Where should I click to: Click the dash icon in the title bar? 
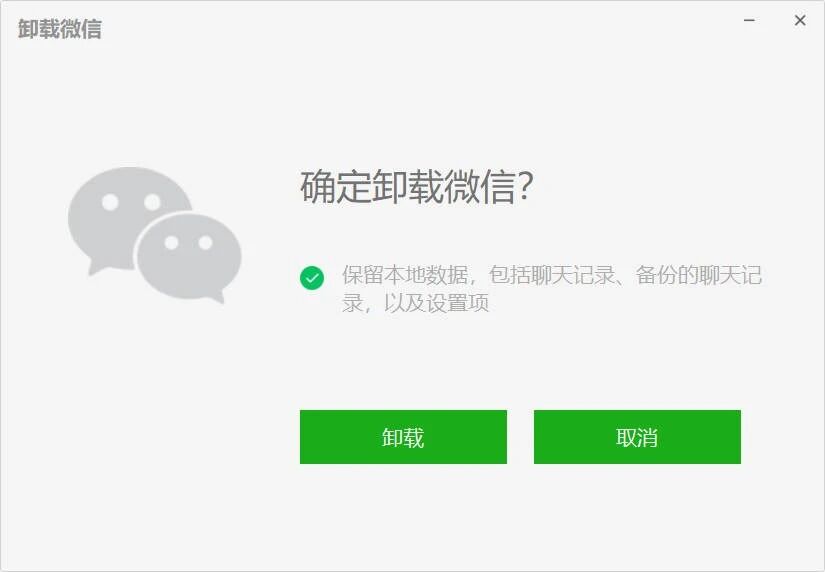click(749, 21)
